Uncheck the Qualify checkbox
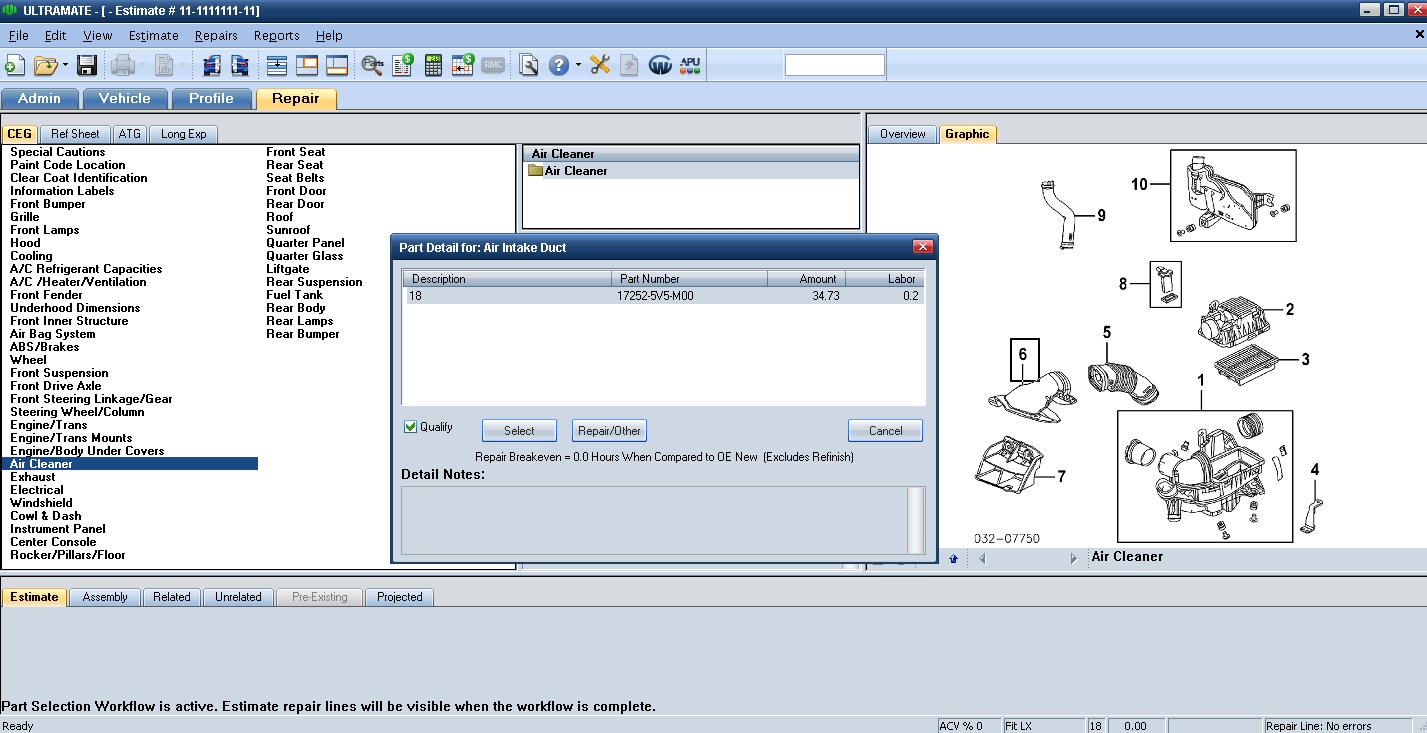The width and height of the screenshot is (1427, 733). 410,427
